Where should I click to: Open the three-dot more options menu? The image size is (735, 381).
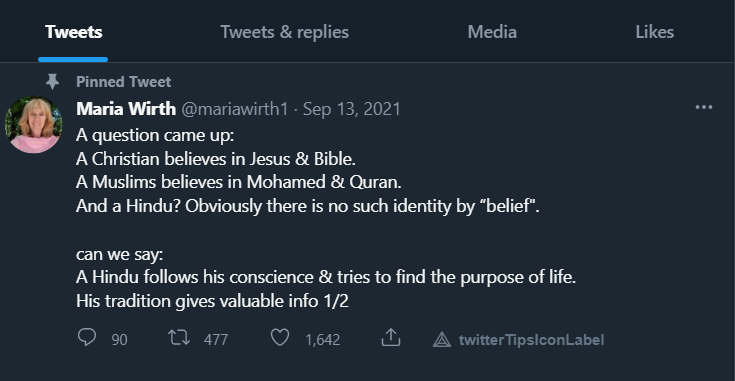tap(704, 107)
